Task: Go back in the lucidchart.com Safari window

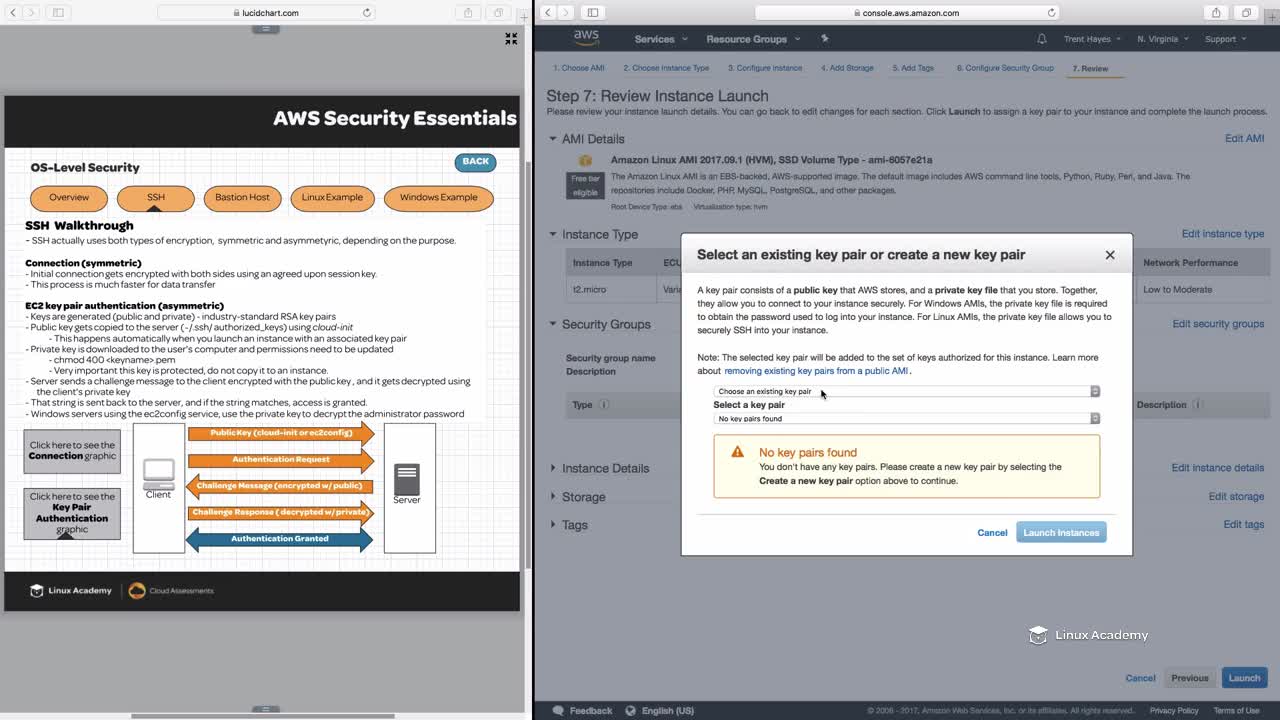Action: [12, 13]
